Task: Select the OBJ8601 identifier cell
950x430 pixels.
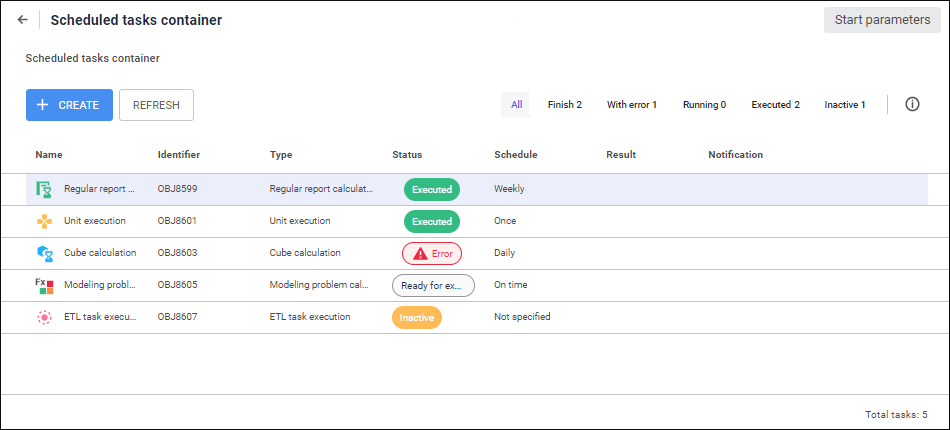Action: pos(178,221)
